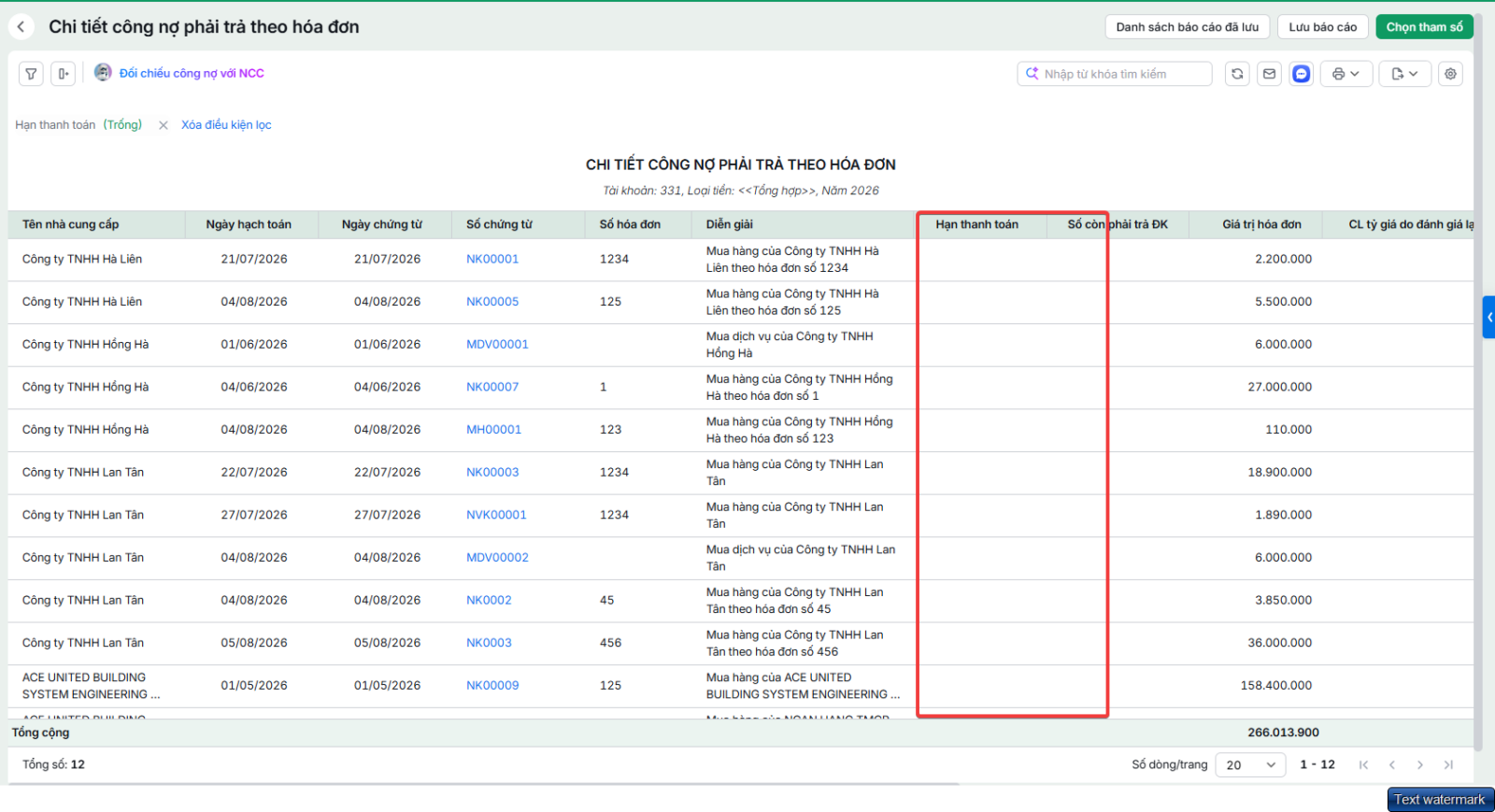Open the settings gear icon

1450,74
